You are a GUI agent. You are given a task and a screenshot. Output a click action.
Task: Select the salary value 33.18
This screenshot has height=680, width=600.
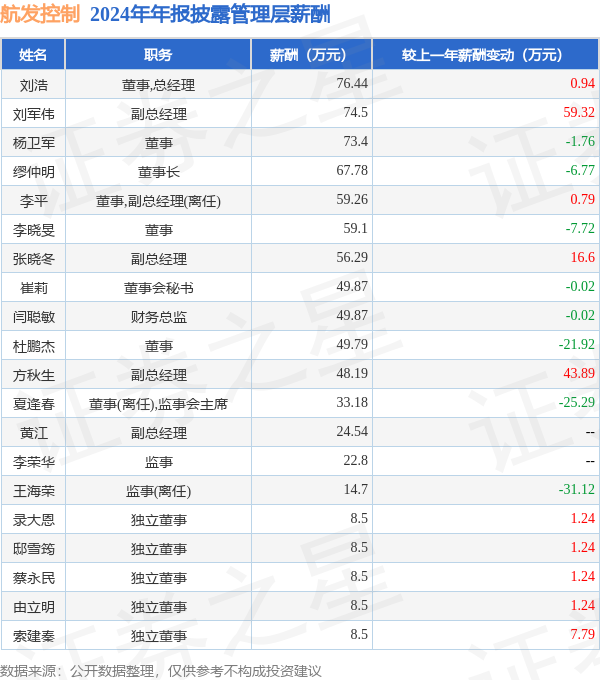(x=352, y=402)
